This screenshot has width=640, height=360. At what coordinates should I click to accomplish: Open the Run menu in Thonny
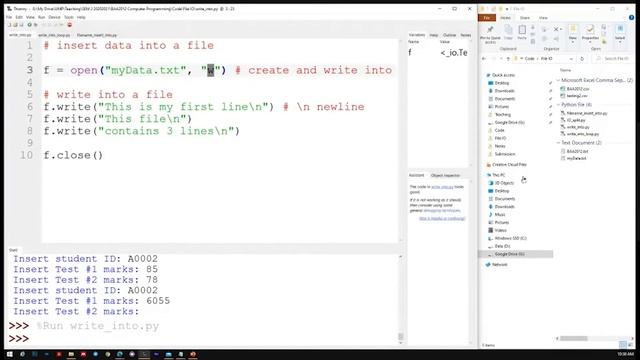42,17
